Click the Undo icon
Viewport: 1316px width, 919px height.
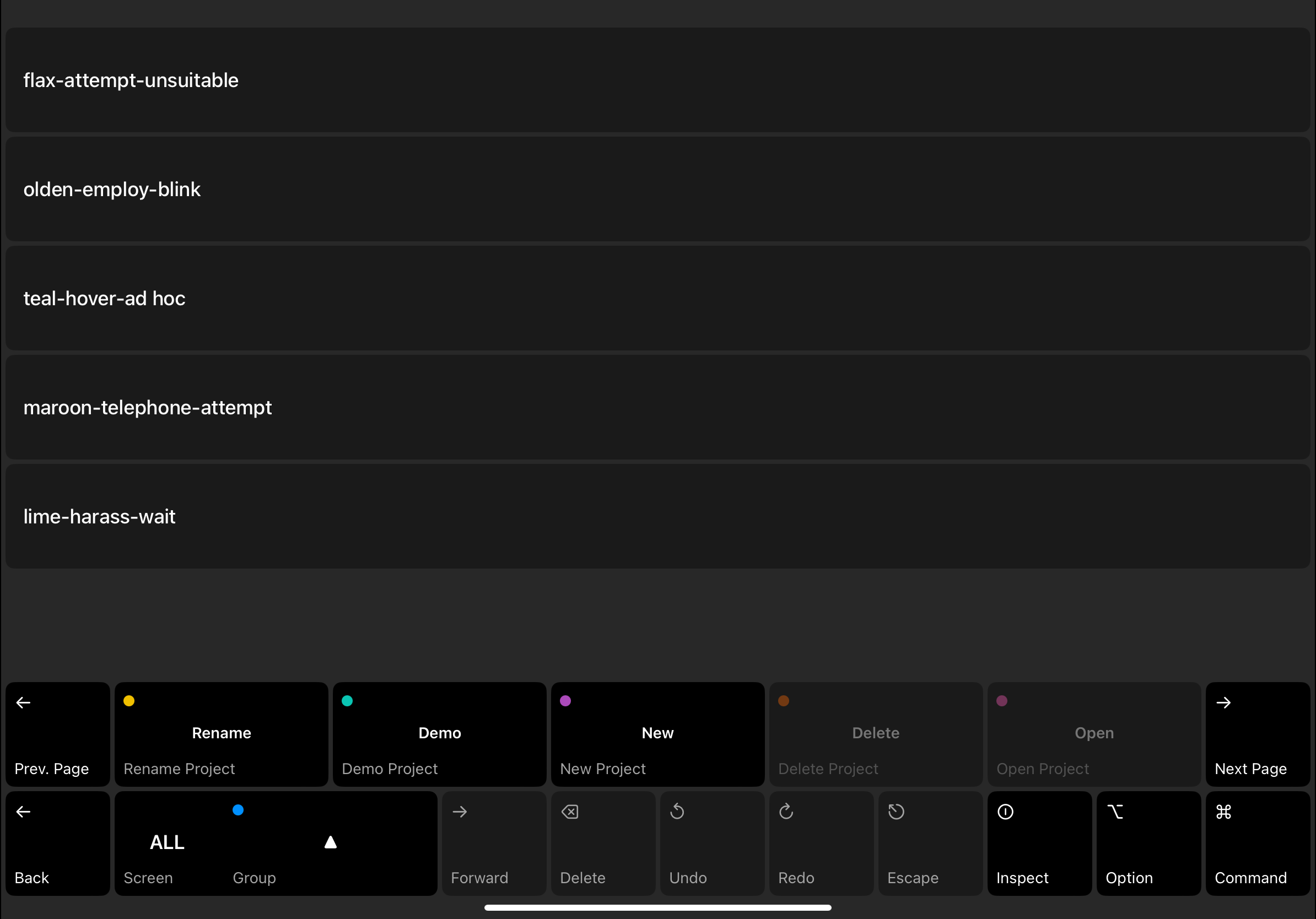tap(677, 811)
